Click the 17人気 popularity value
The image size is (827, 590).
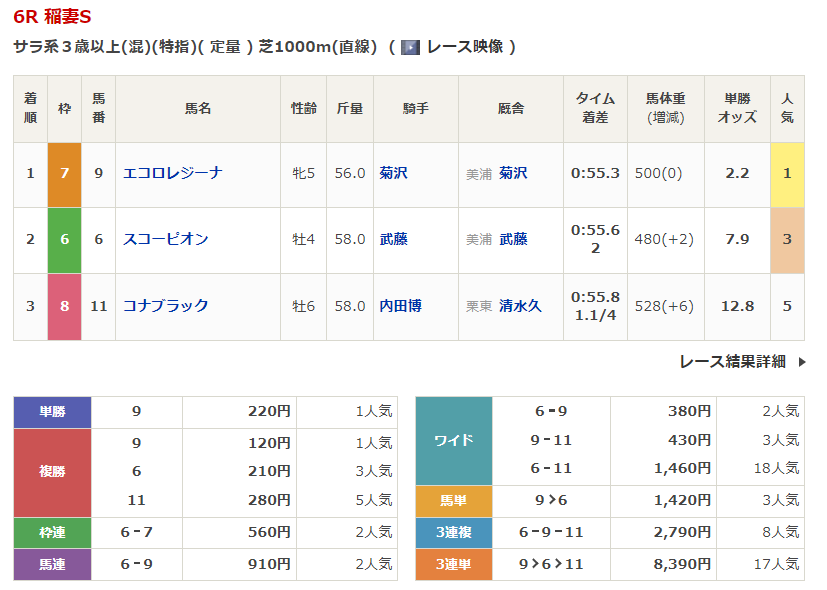point(776,565)
